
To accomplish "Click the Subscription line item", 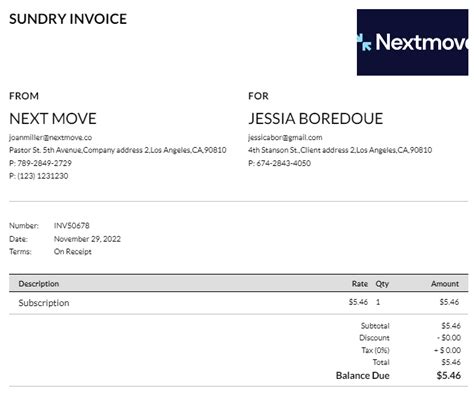I will (x=44, y=303).
